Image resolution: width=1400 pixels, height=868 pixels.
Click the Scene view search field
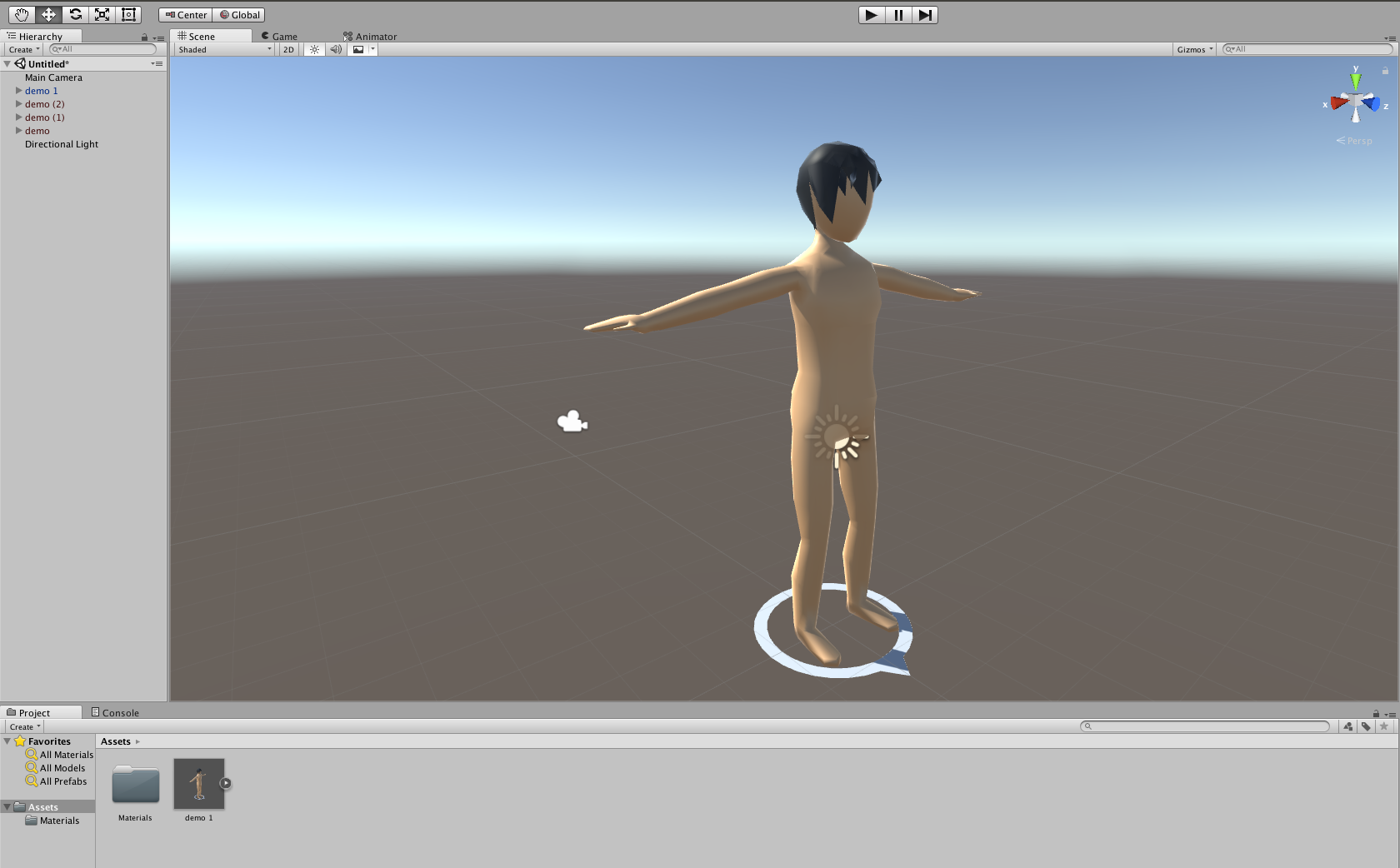[x=1307, y=49]
